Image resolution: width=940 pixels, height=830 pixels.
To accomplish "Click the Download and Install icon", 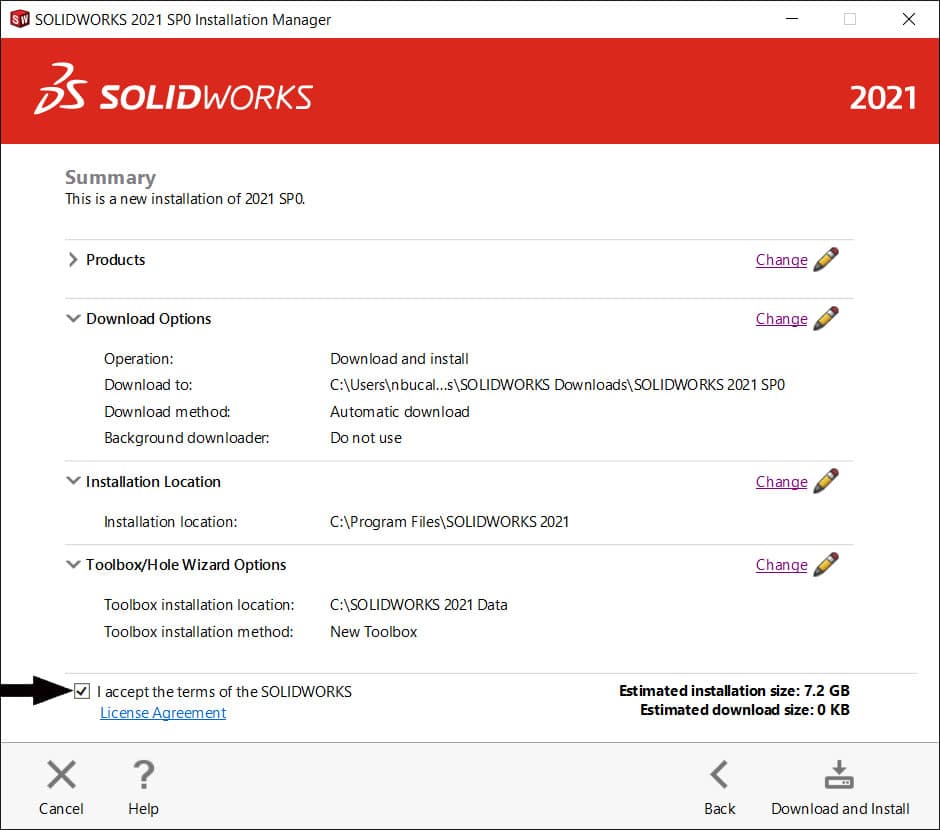I will point(838,774).
